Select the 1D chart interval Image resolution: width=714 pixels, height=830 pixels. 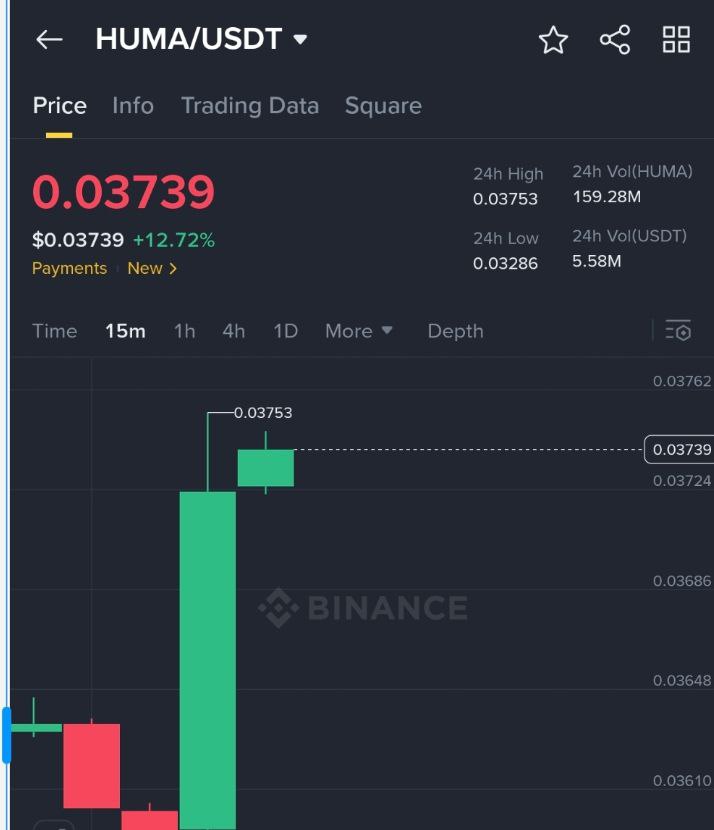(x=285, y=331)
